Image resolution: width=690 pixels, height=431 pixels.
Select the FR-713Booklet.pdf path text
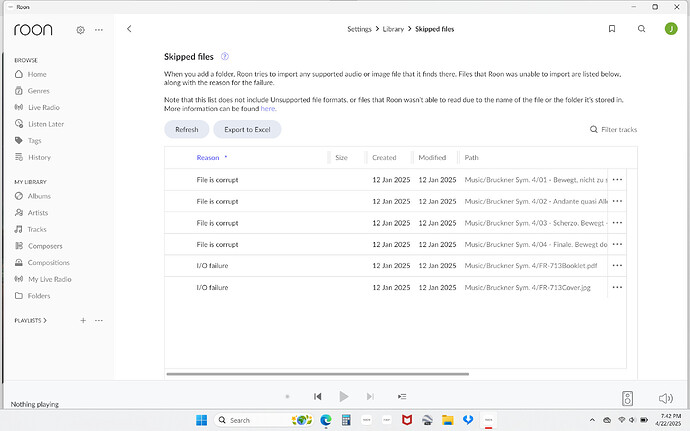coord(531,265)
